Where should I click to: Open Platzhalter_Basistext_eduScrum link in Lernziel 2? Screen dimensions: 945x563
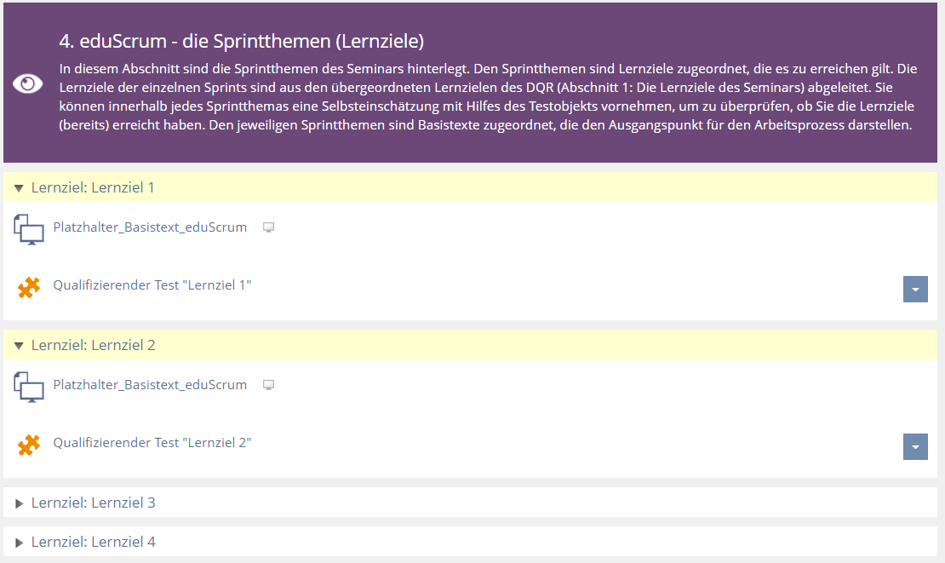click(150, 385)
